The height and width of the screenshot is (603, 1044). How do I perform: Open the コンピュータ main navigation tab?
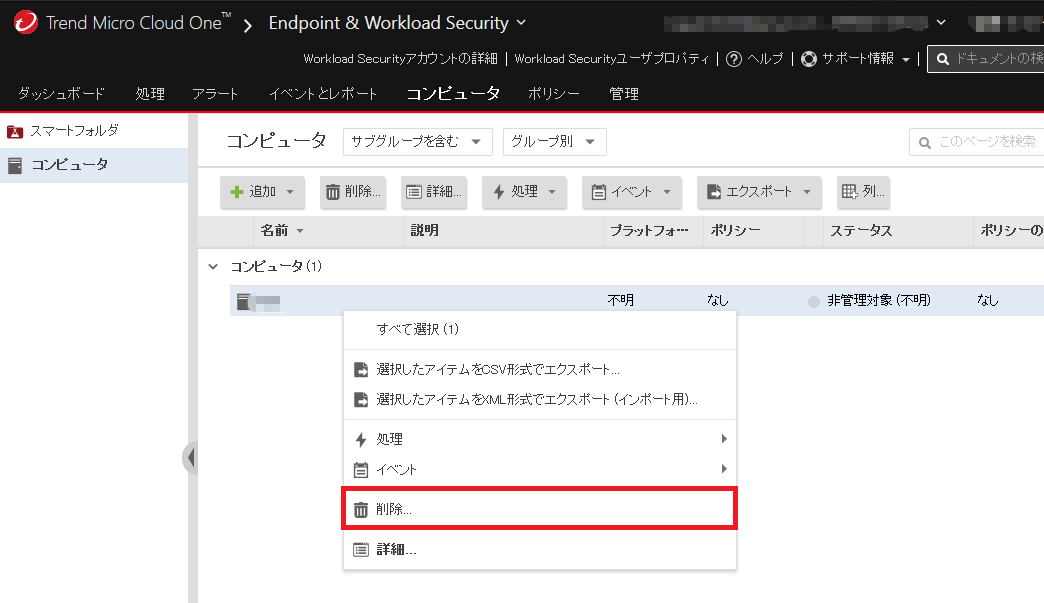(x=453, y=94)
